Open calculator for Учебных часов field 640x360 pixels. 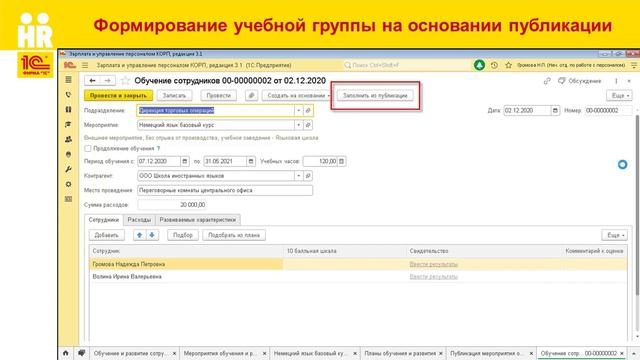(x=342, y=161)
